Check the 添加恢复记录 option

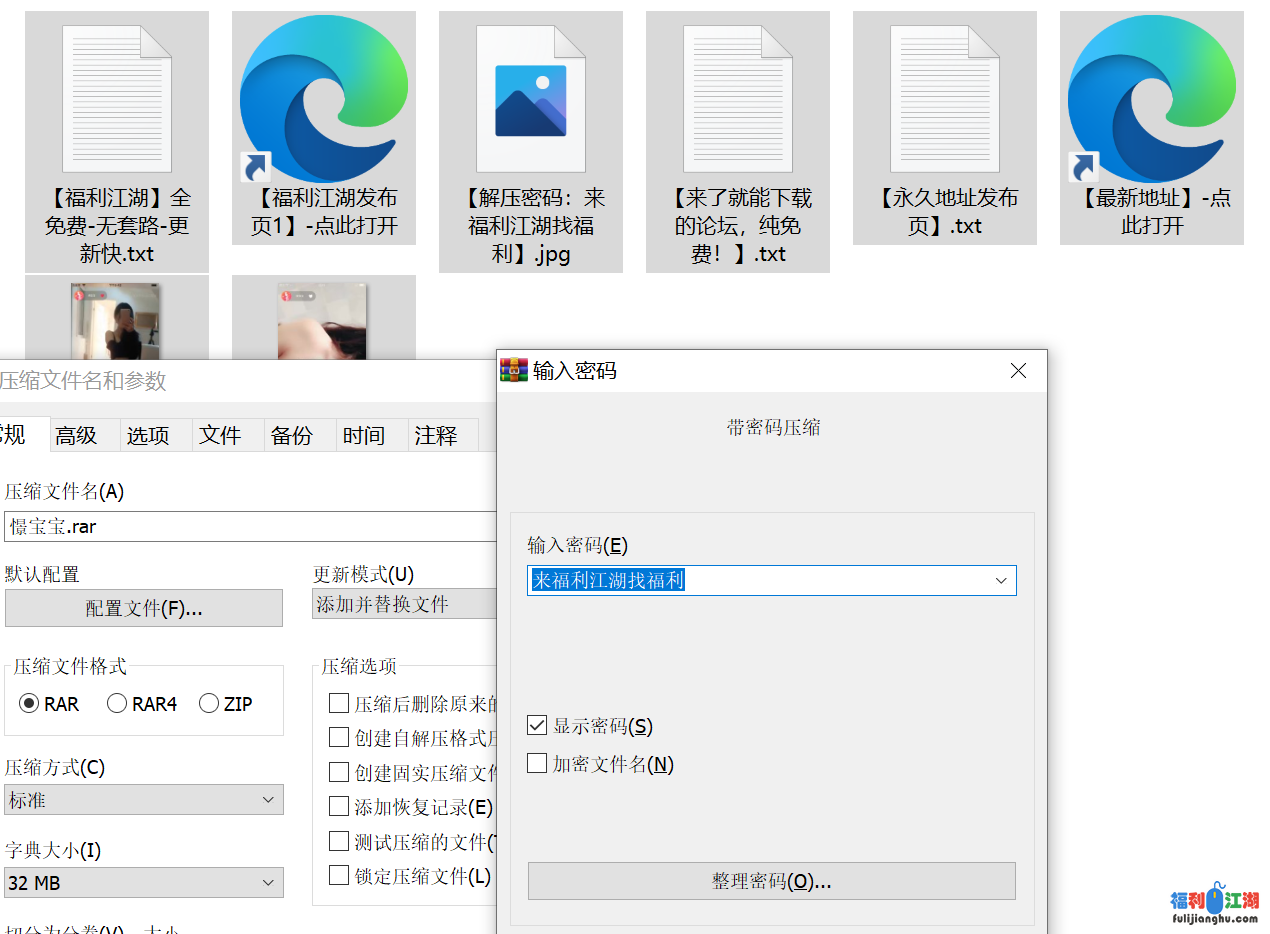tap(339, 806)
